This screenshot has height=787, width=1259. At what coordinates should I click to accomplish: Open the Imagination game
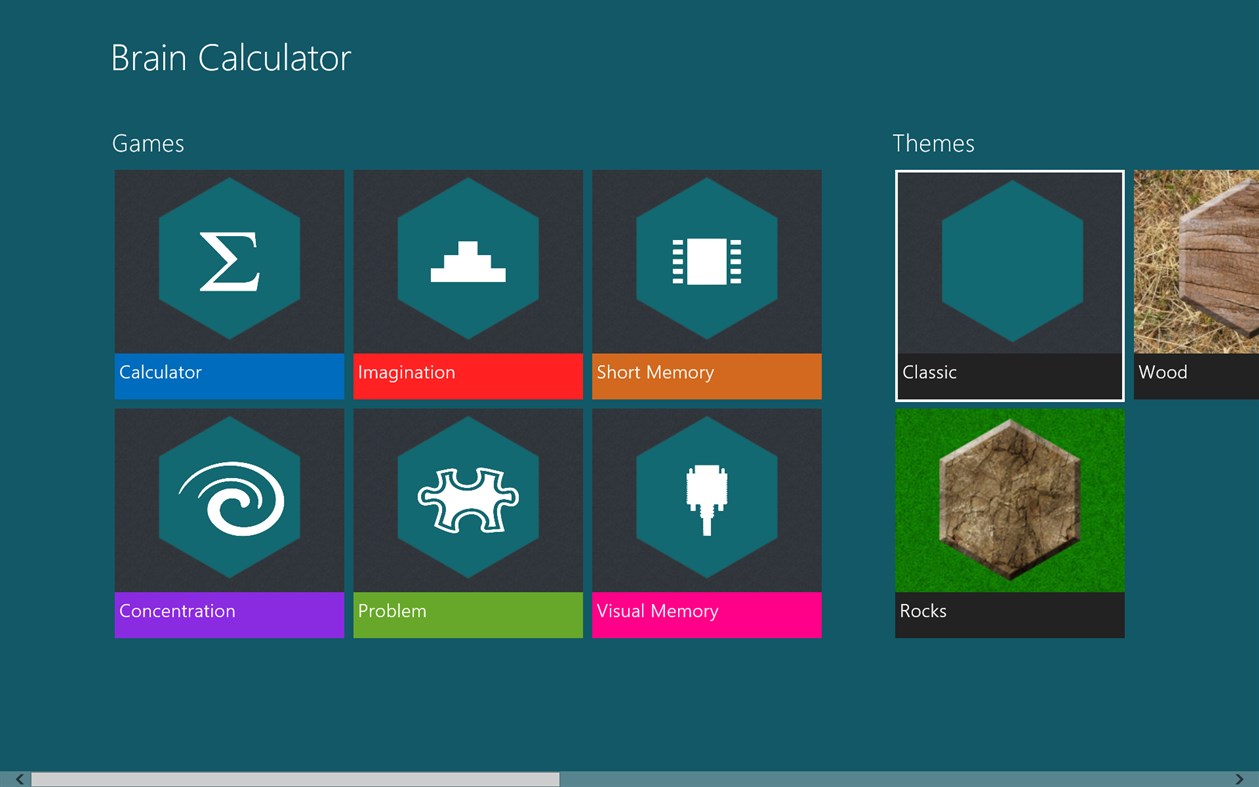click(x=467, y=283)
